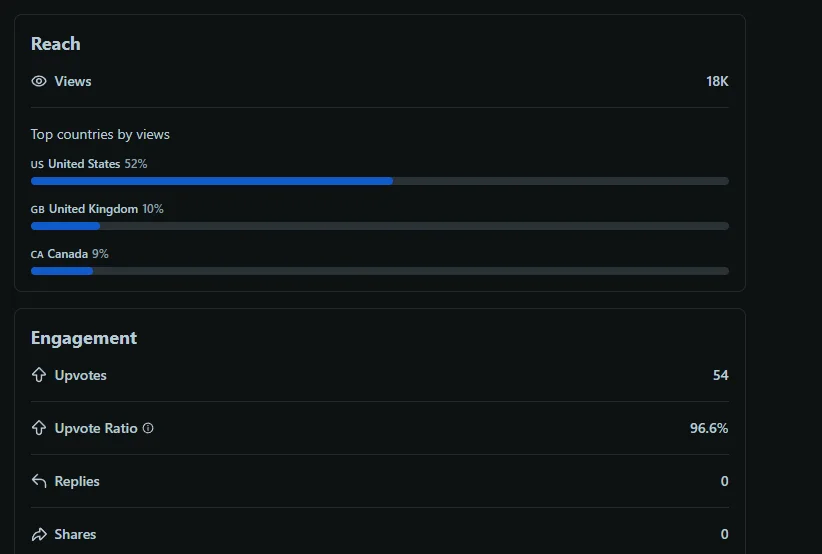Select the Engagement section heading

84,338
